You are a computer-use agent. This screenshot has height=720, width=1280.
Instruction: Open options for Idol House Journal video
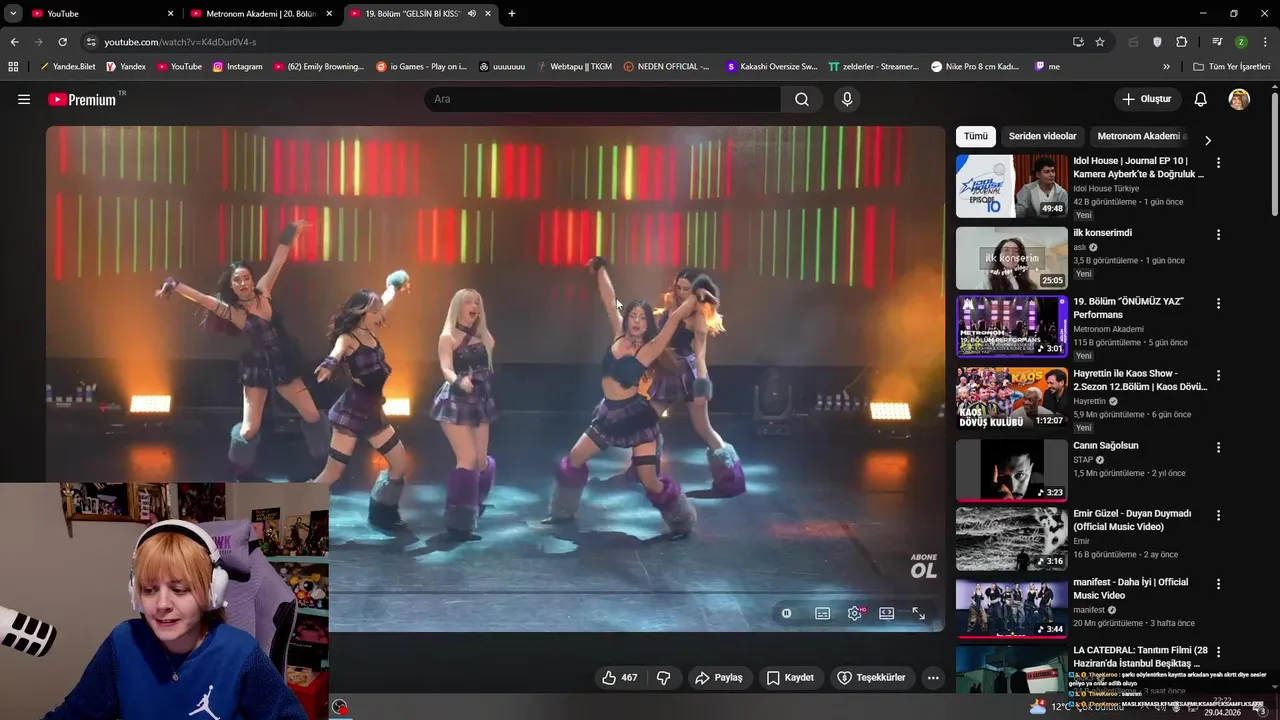click(x=1218, y=162)
